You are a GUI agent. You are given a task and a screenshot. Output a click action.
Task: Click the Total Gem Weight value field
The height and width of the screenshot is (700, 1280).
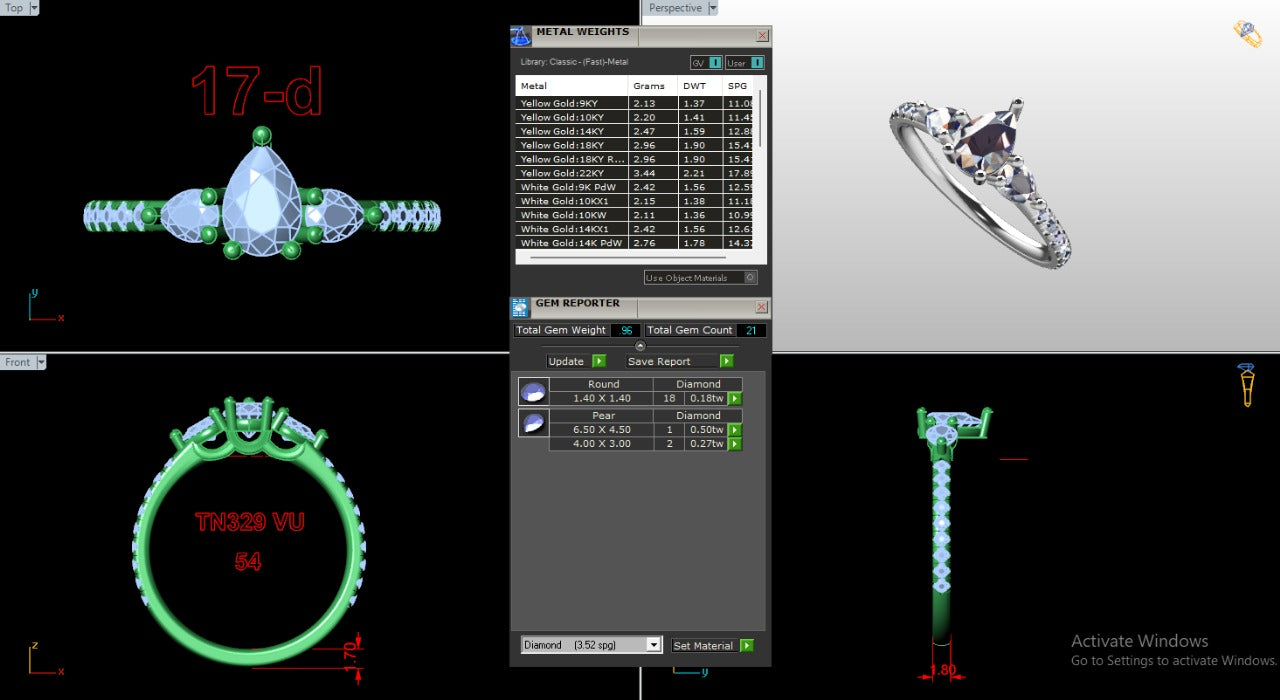point(625,330)
